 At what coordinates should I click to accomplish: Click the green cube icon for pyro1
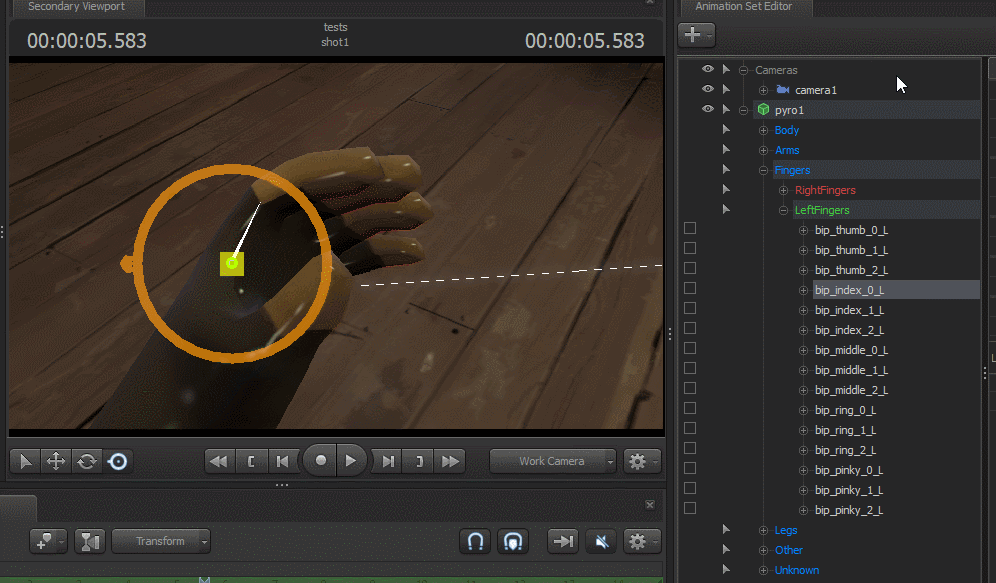(764, 110)
